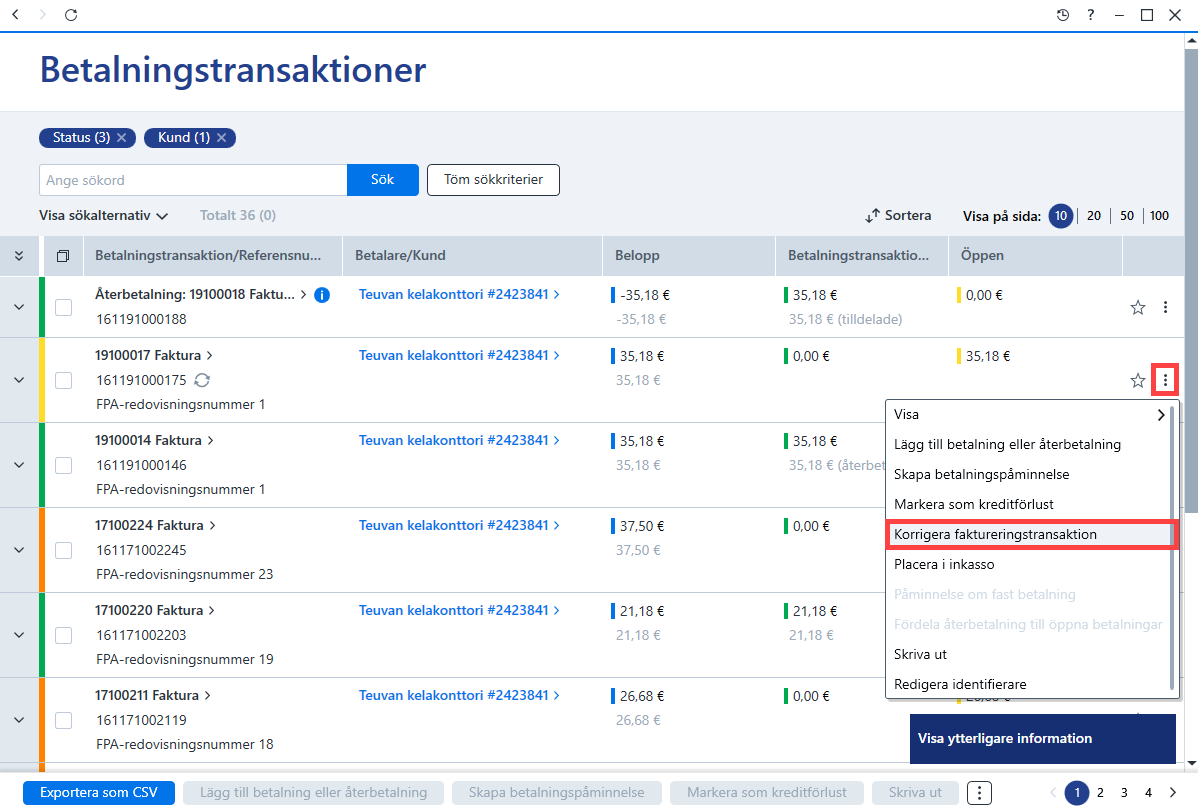
Task: Expand the 17100224 Faktura row chevron
Action: [19, 550]
